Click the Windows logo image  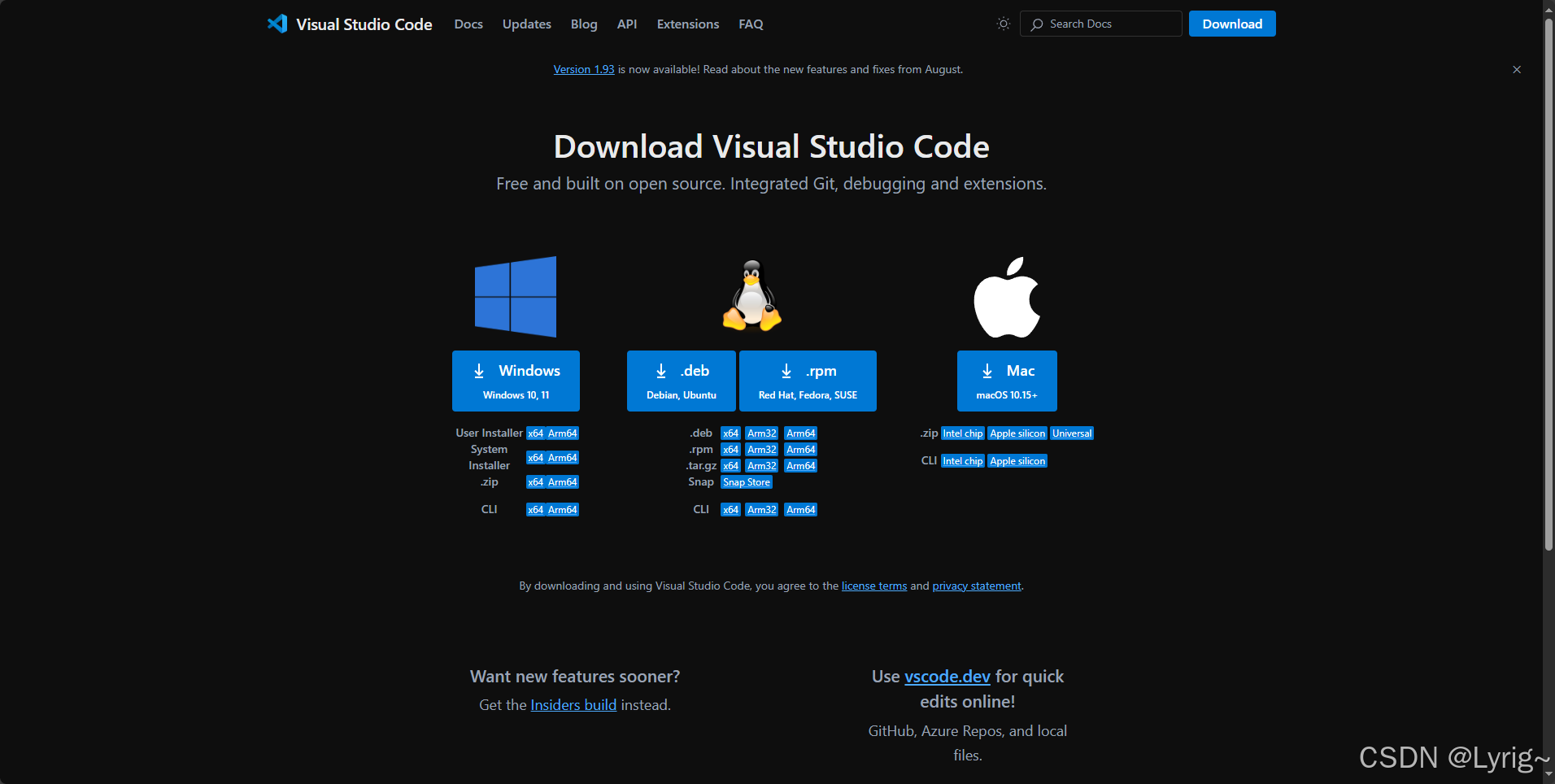point(516,297)
